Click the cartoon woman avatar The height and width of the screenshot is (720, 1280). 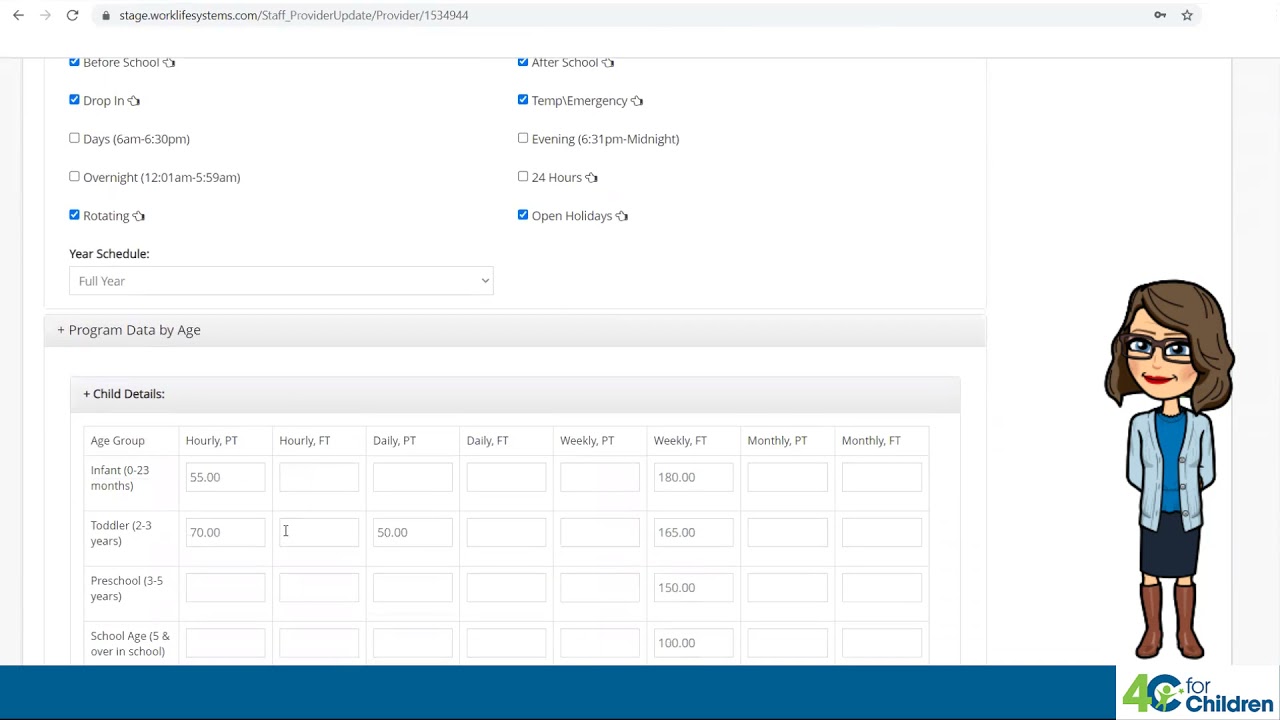tap(1170, 470)
